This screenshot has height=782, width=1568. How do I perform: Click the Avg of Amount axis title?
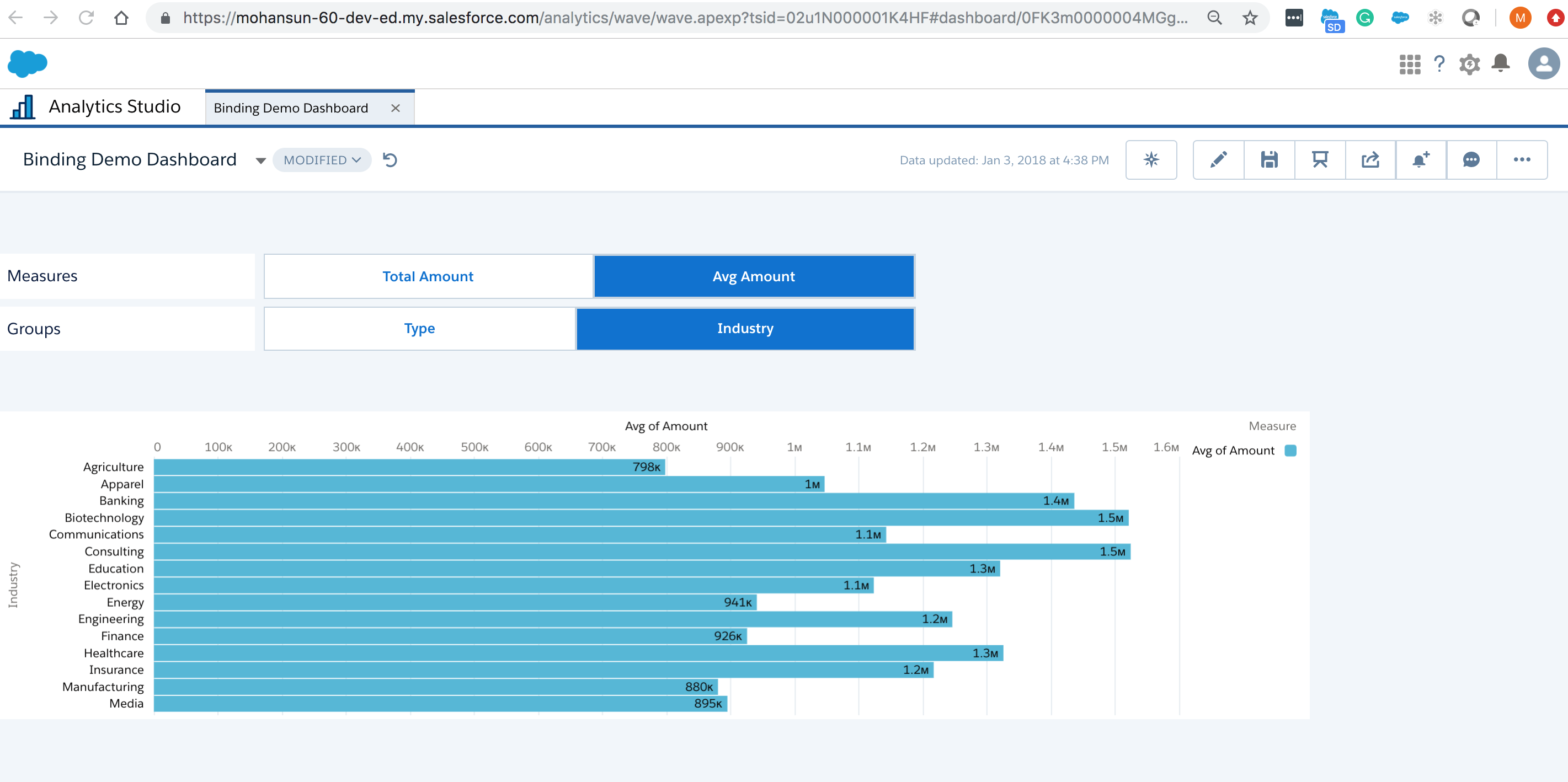[x=666, y=426]
